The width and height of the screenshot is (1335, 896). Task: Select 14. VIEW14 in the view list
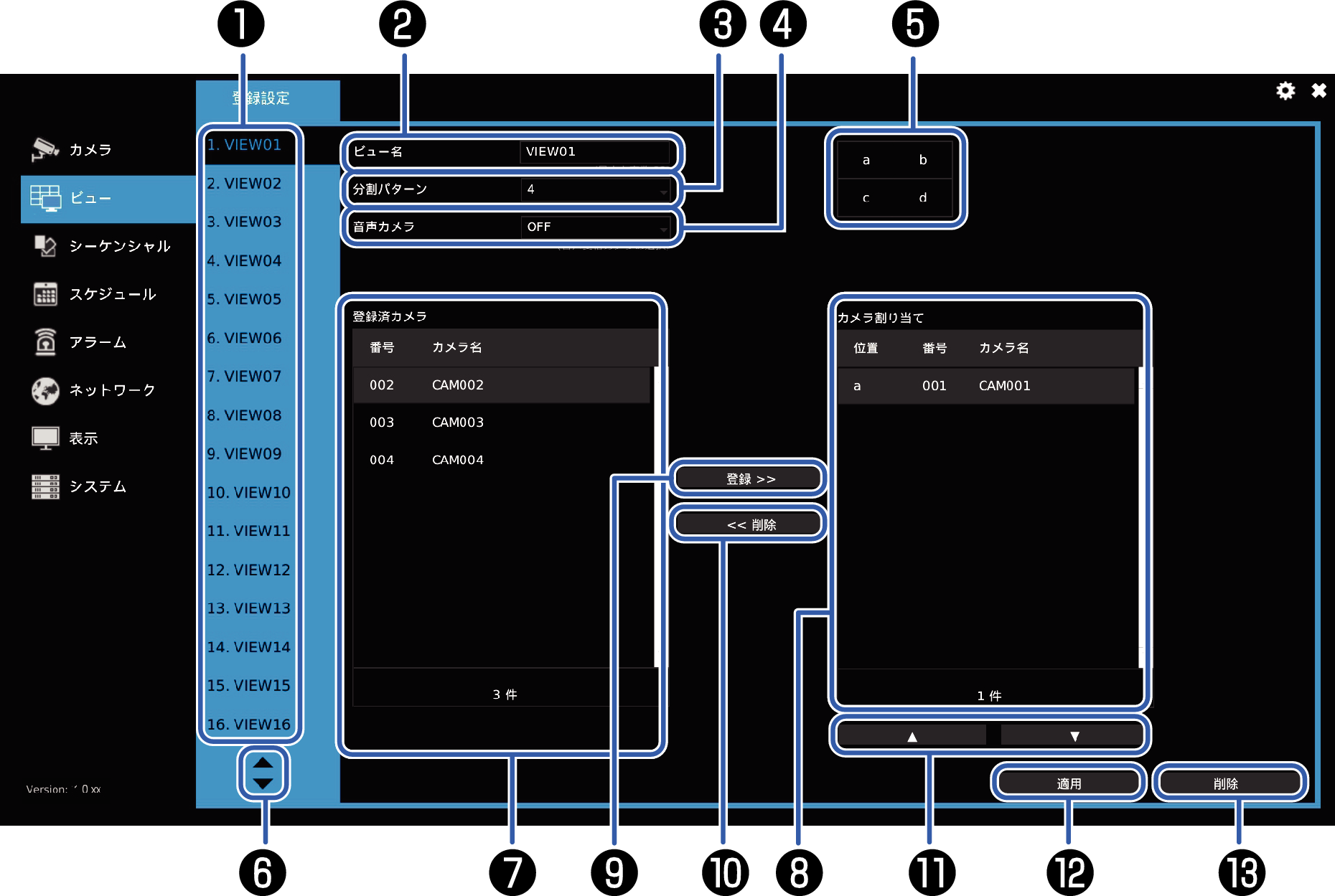249,647
